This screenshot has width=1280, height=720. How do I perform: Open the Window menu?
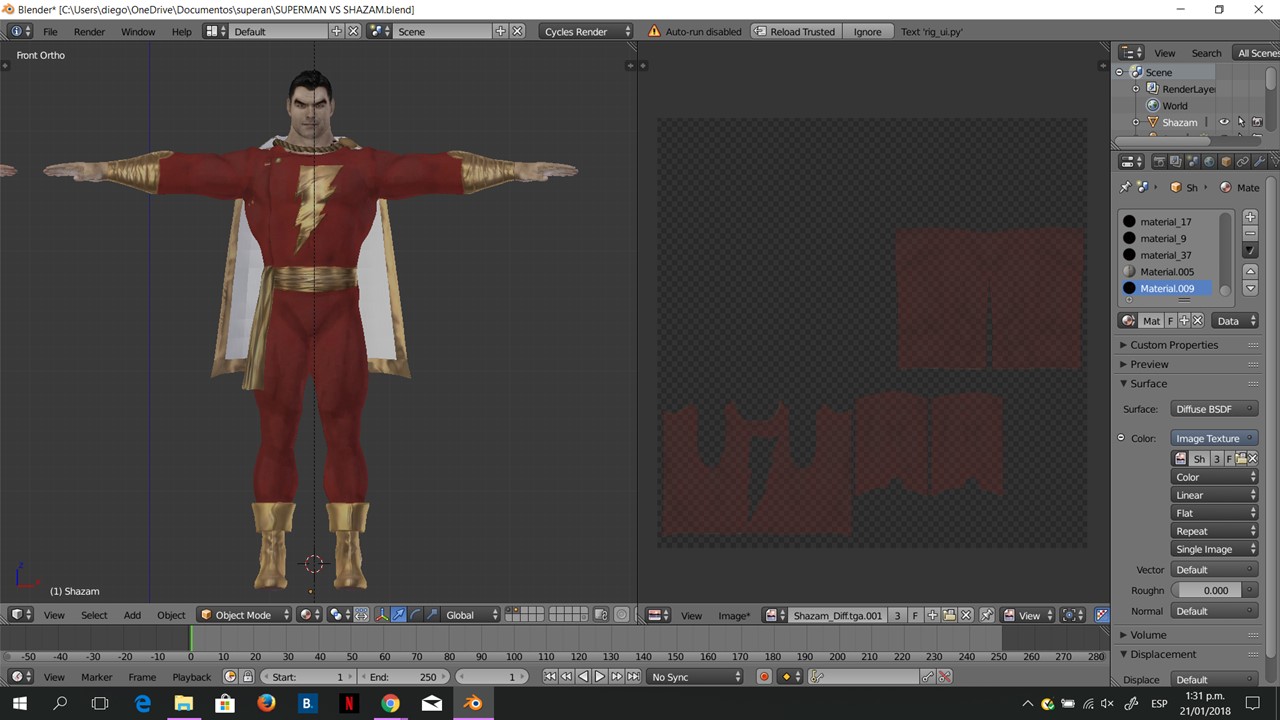pyautogui.click(x=138, y=31)
